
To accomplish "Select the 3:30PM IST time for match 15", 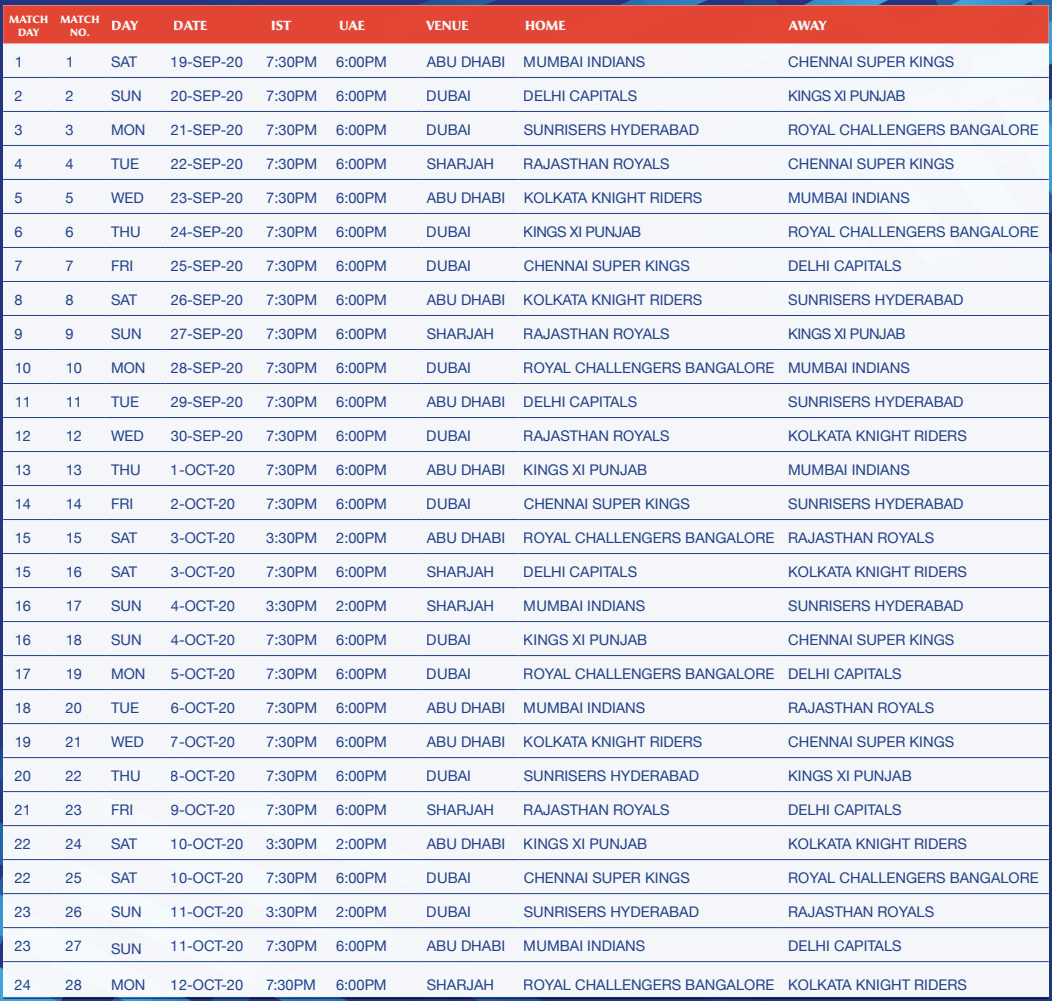I will [291, 538].
